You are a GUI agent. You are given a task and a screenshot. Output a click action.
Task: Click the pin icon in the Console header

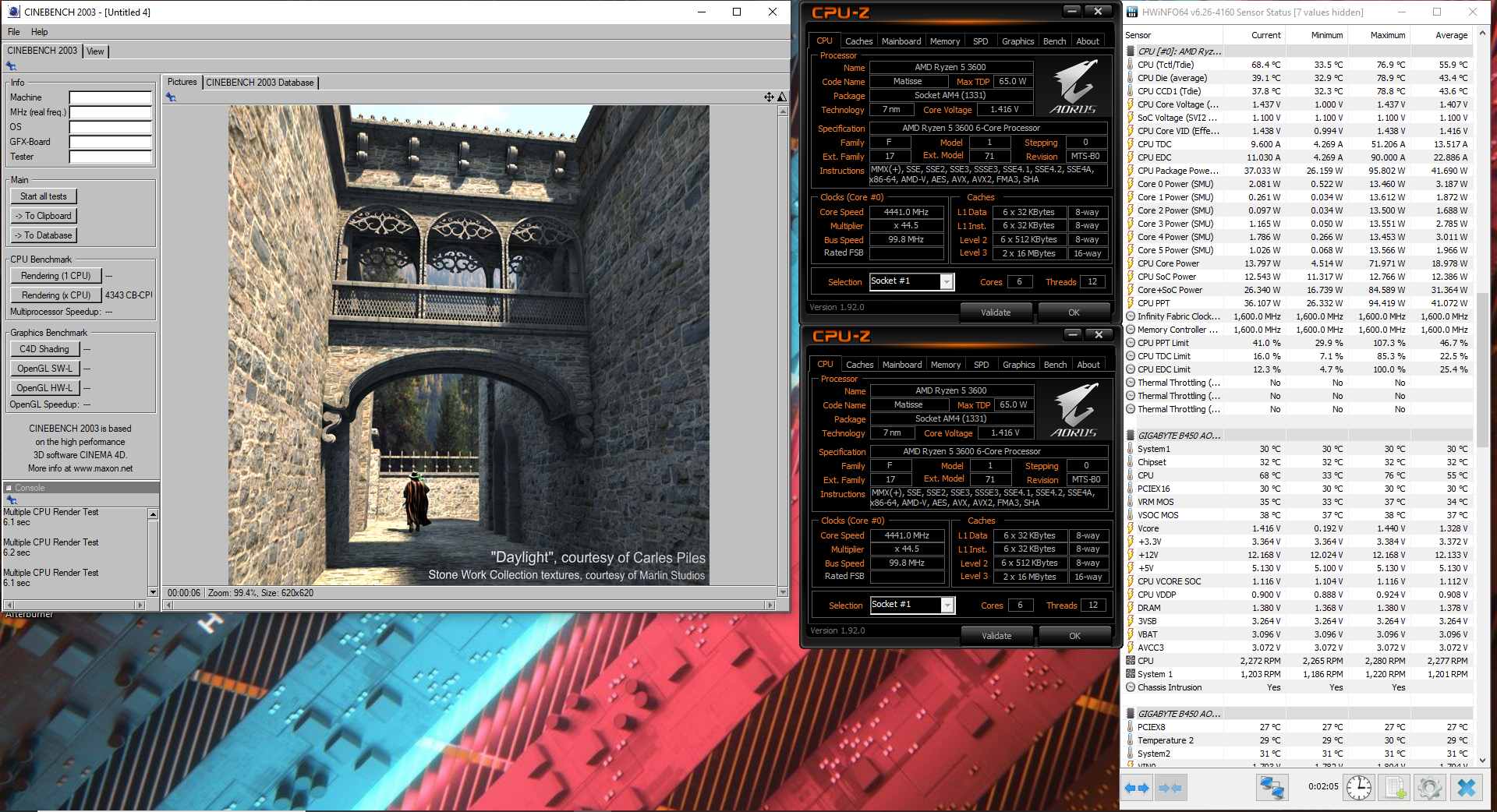(x=11, y=500)
